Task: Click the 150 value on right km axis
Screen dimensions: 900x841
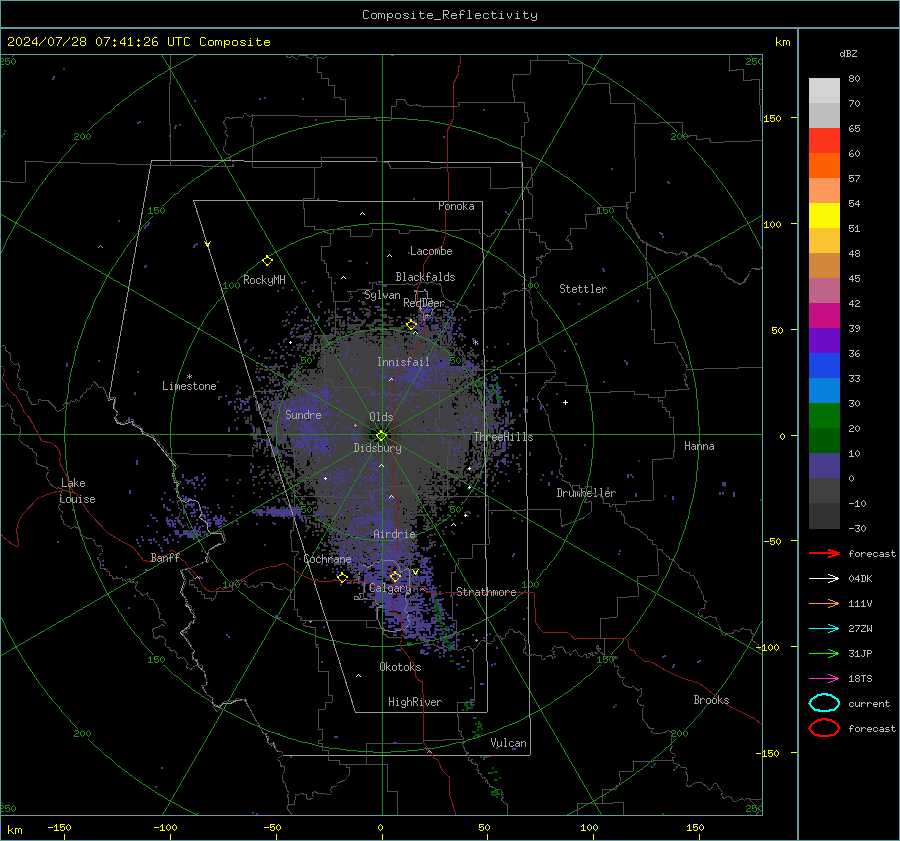Action: click(772, 118)
